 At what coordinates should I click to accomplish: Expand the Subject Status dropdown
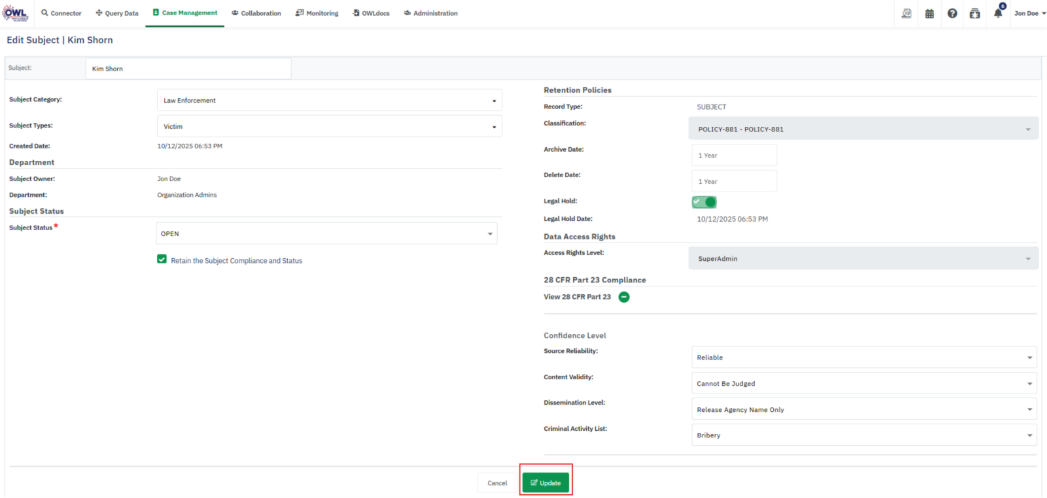(327, 233)
